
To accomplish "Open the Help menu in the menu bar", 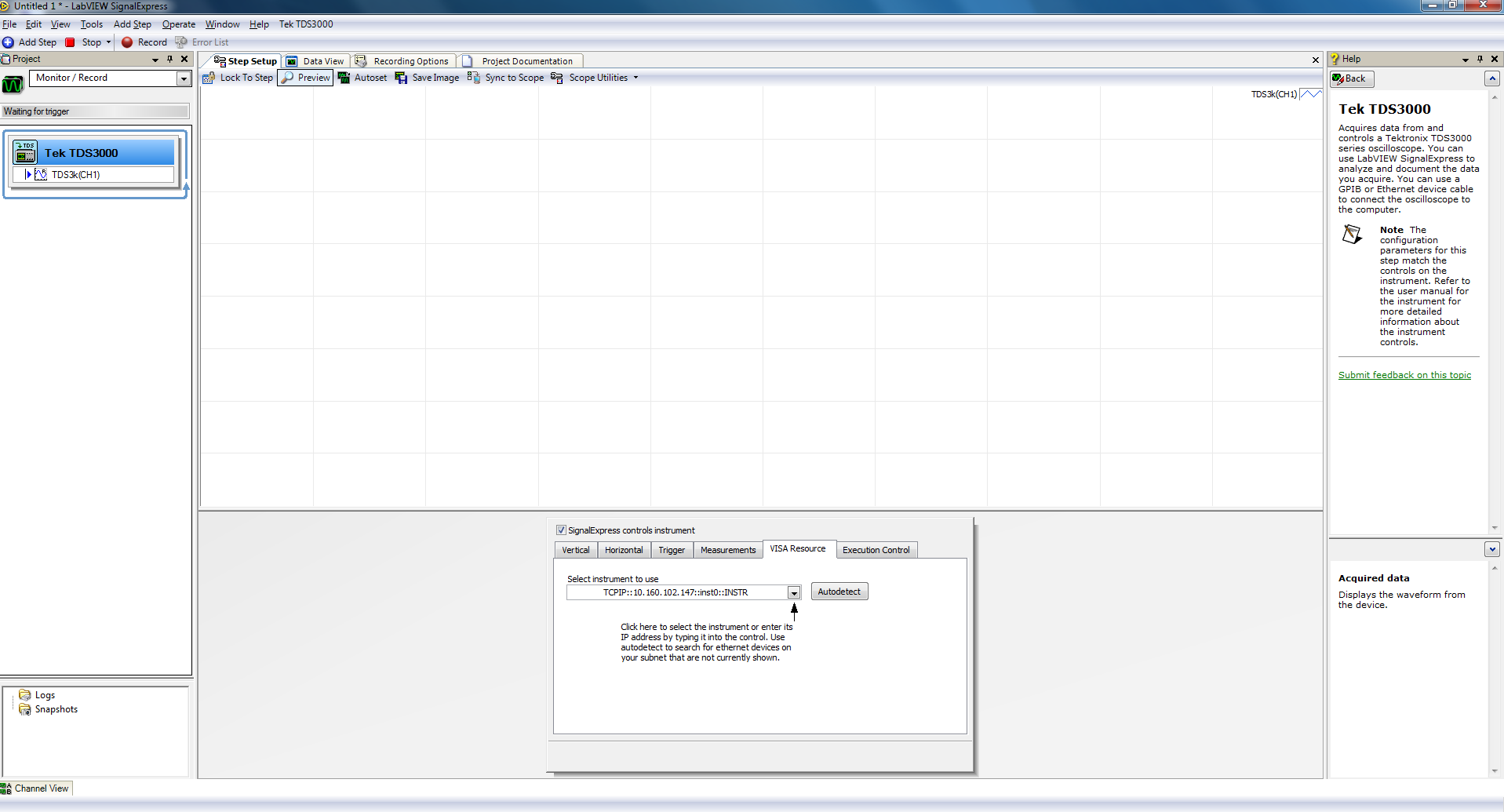I will pyautogui.click(x=259, y=24).
